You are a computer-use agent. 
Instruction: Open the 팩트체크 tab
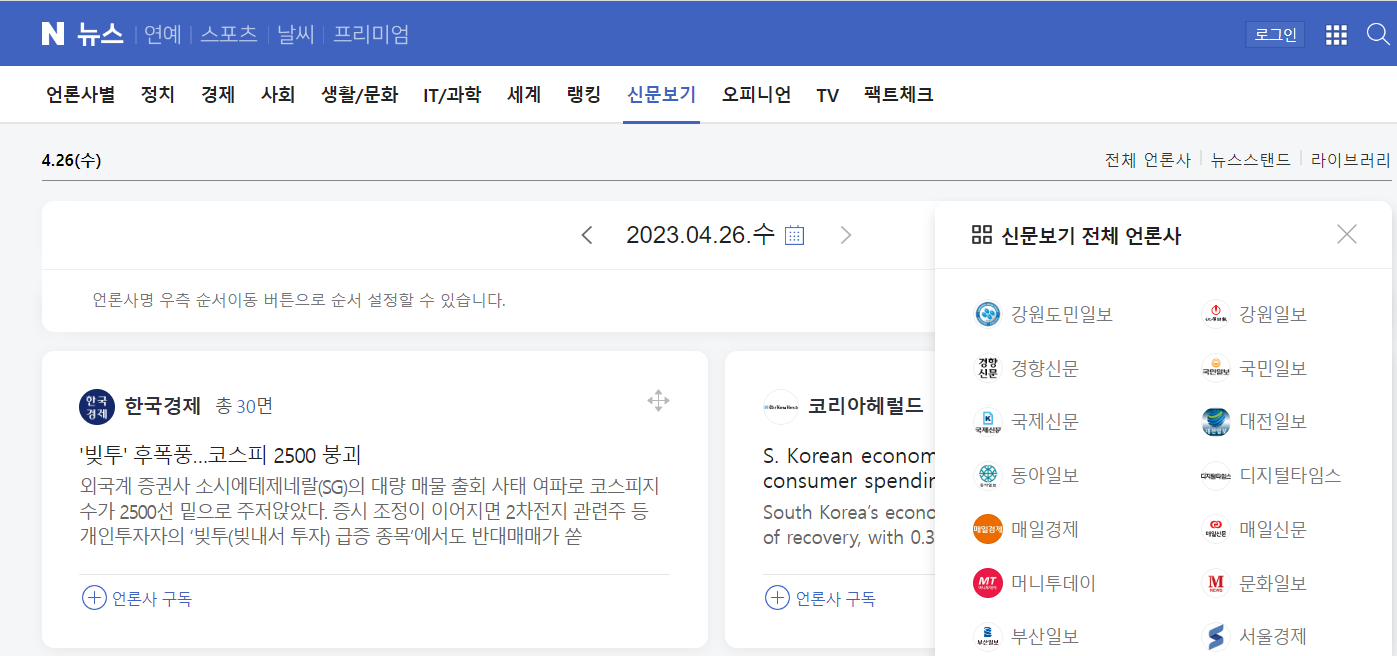899,95
